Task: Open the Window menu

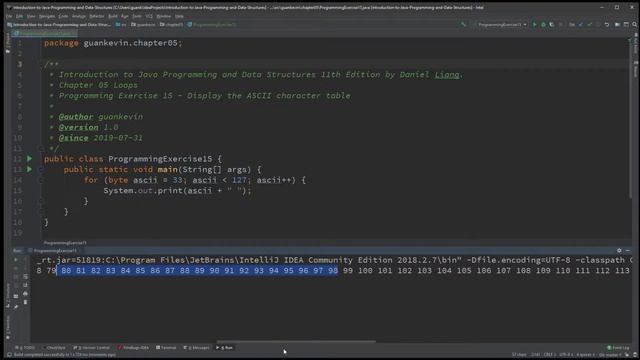Action: 164,16
